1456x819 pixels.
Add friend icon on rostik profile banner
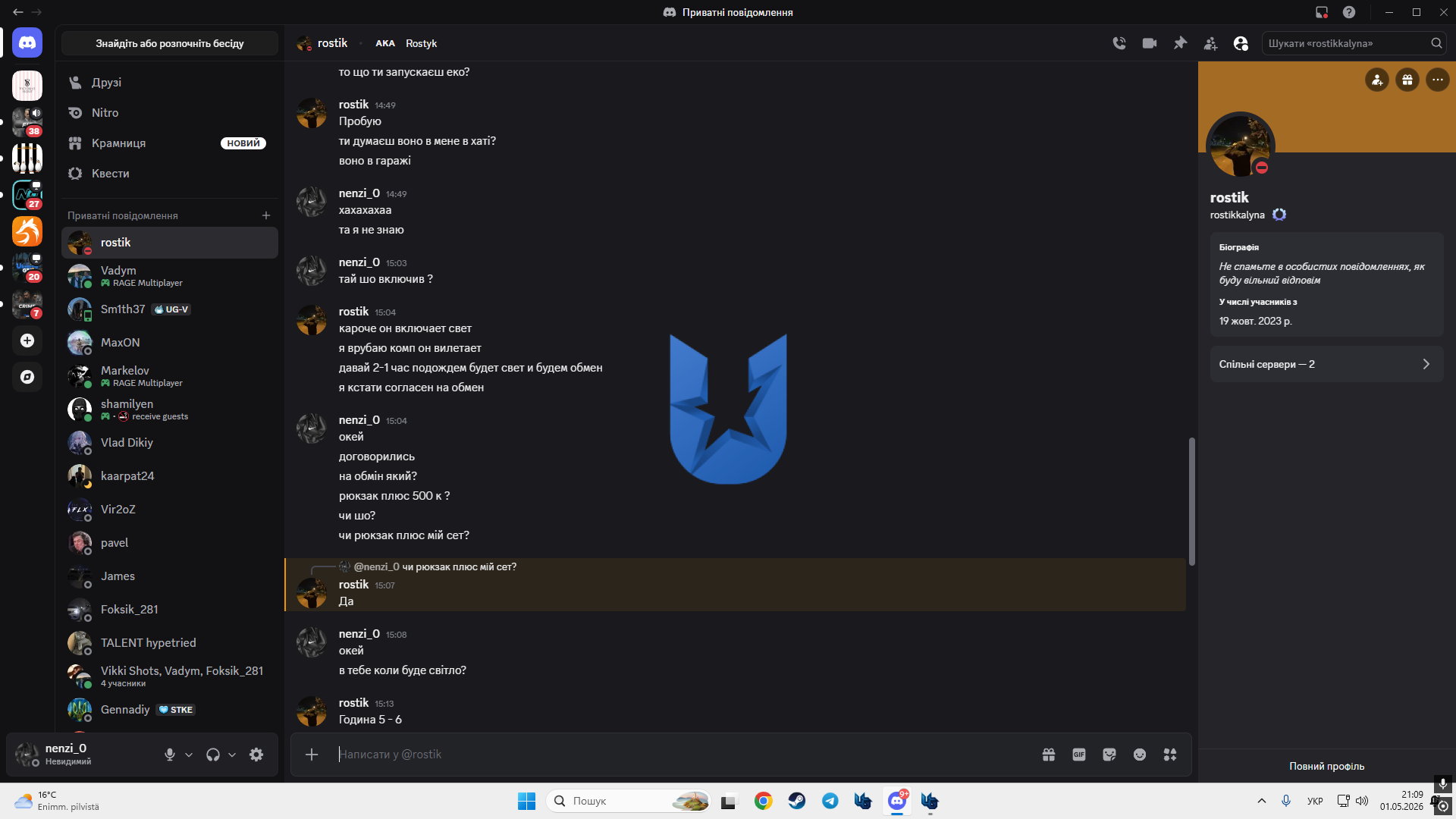pos(1377,80)
